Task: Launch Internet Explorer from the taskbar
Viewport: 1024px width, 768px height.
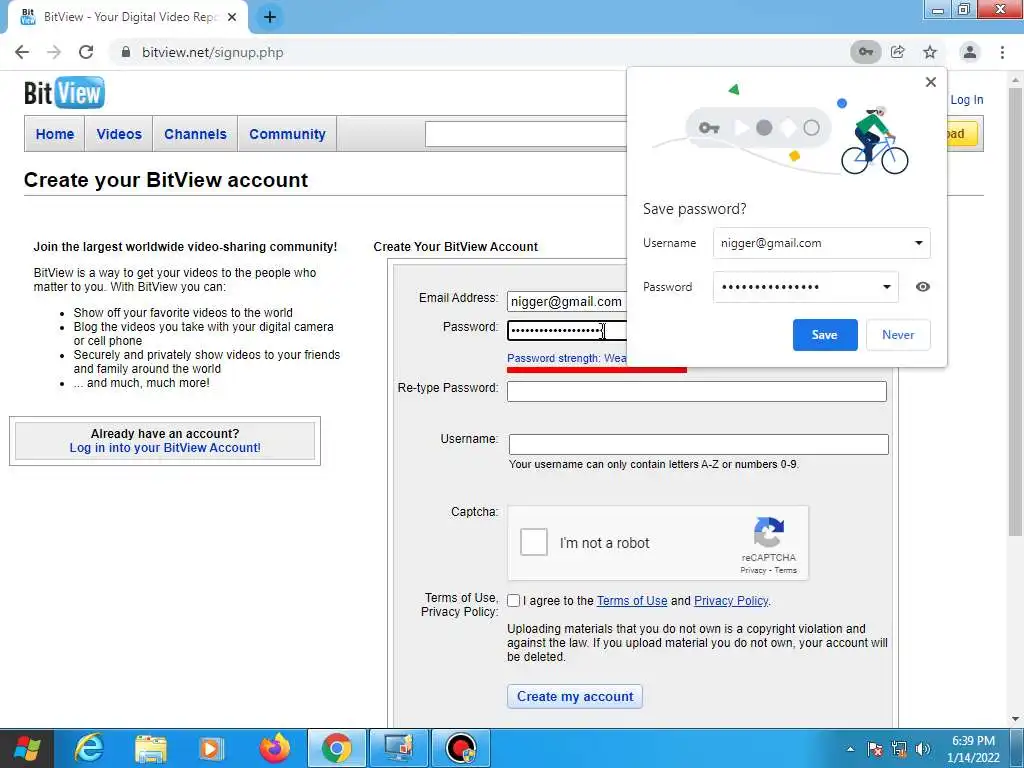Action: (x=89, y=748)
